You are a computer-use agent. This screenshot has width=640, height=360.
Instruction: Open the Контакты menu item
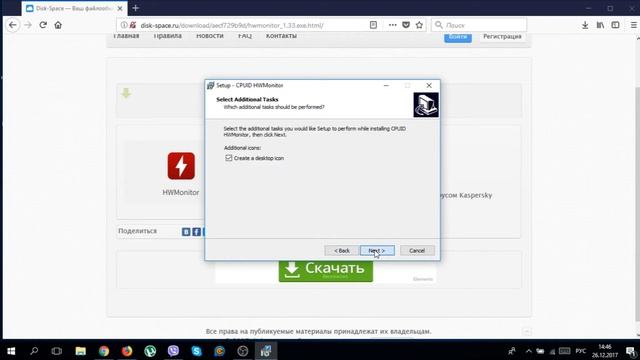point(281,36)
